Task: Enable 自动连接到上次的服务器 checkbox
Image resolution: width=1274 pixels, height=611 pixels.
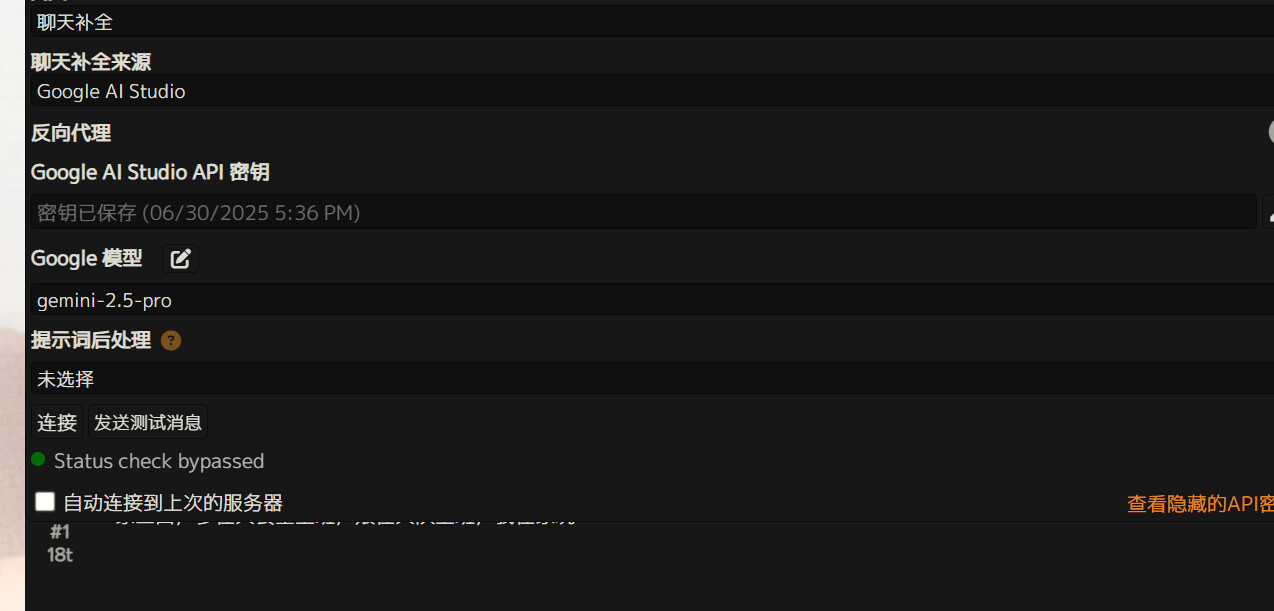Action: [45, 502]
